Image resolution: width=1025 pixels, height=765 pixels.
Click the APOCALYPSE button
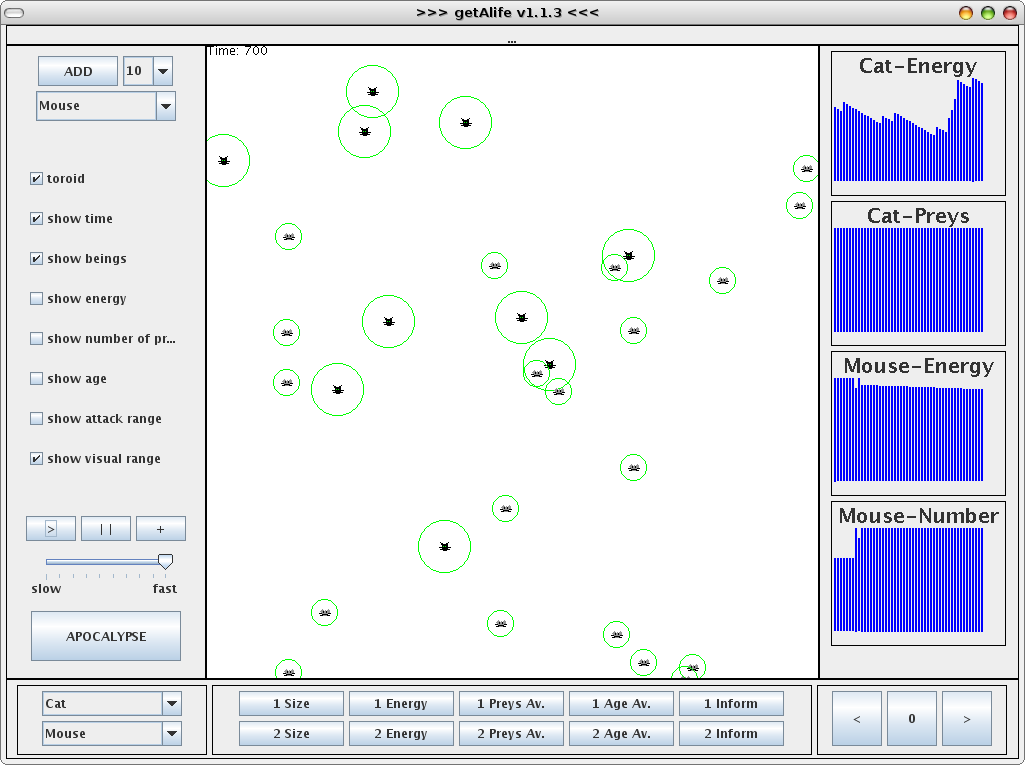[106, 636]
